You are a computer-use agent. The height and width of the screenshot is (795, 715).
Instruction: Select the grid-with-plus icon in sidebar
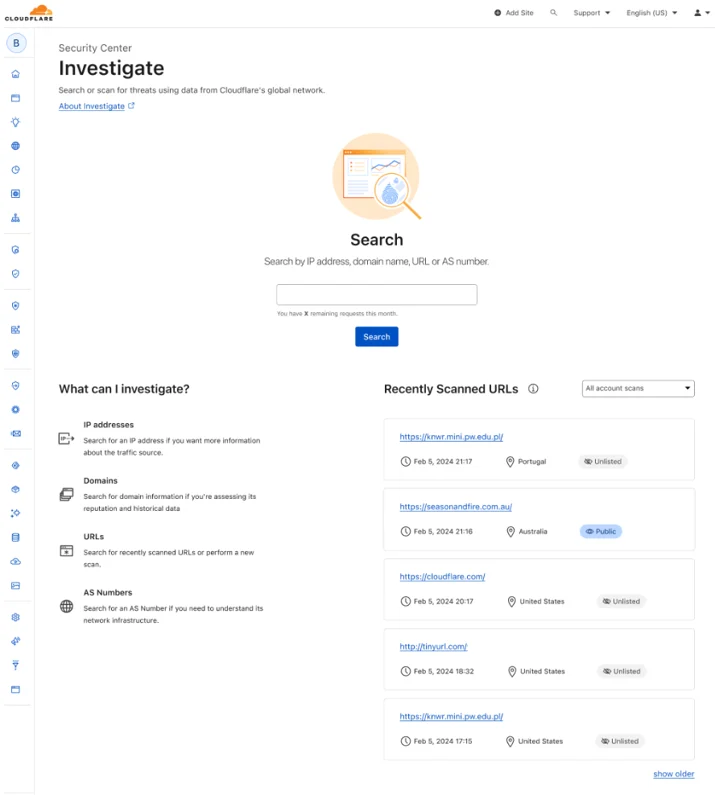tap(16, 330)
